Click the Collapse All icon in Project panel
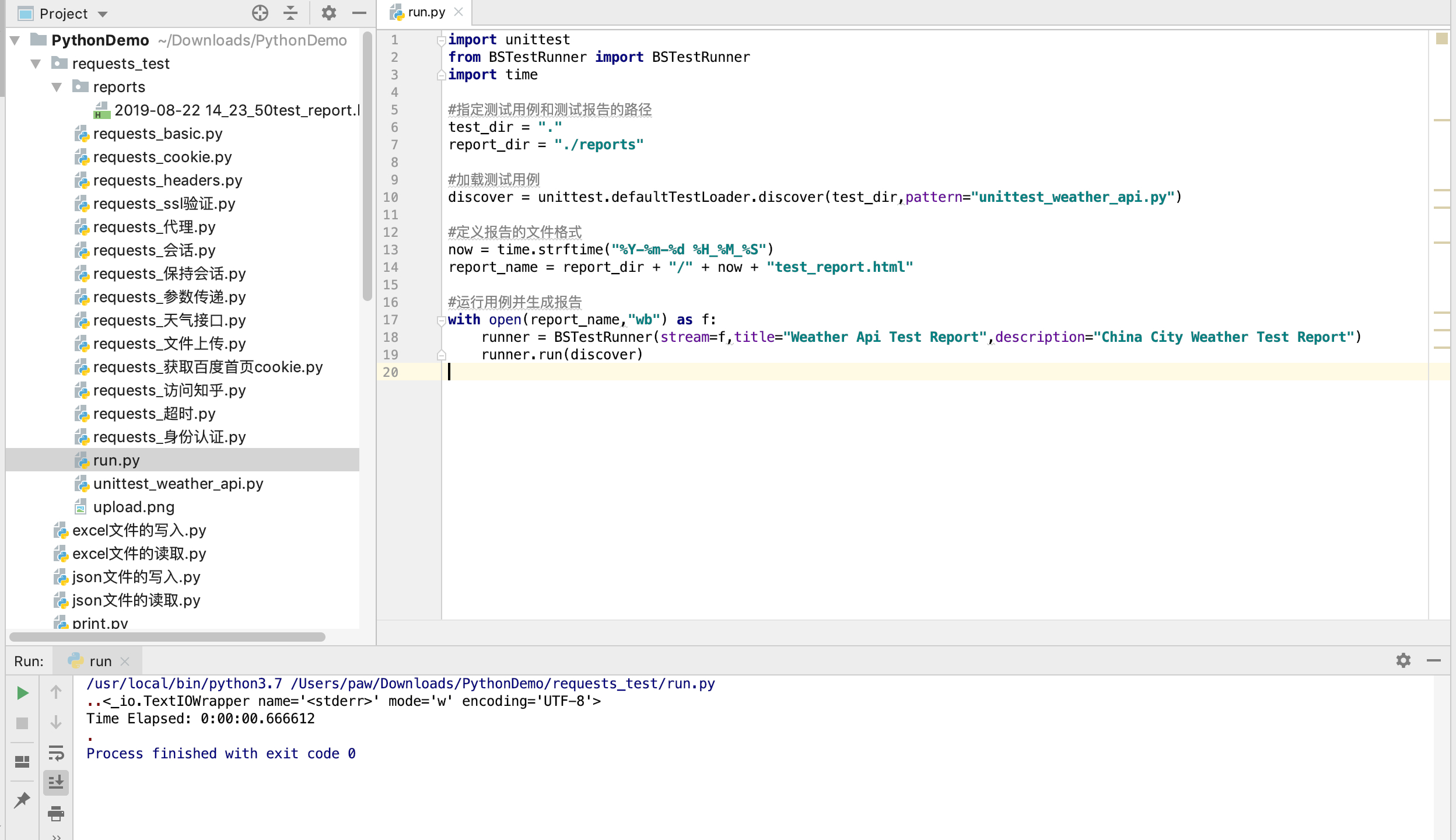The width and height of the screenshot is (1456, 840). (290, 13)
